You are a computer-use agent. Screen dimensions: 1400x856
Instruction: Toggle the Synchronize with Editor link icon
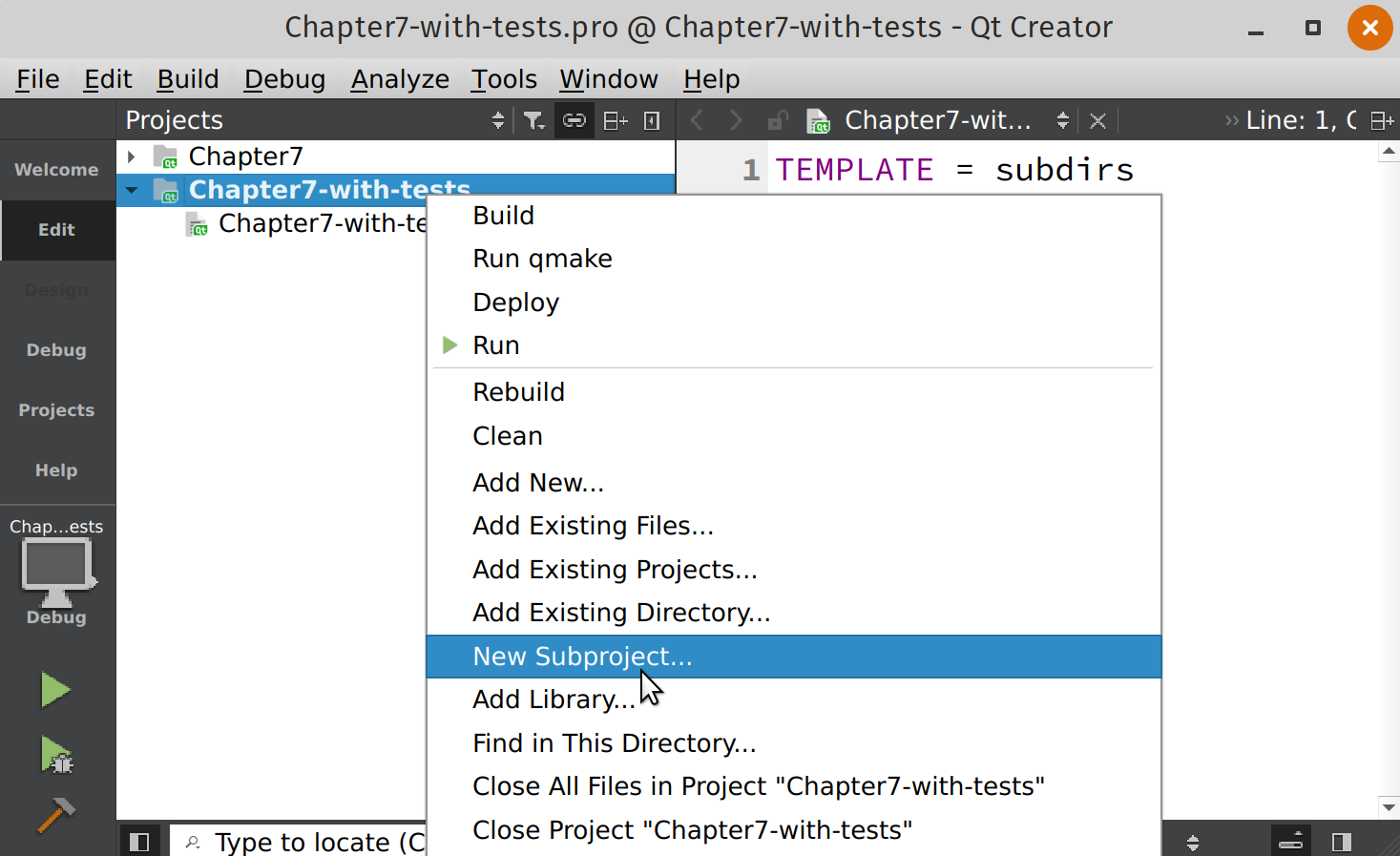click(x=574, y=120)
